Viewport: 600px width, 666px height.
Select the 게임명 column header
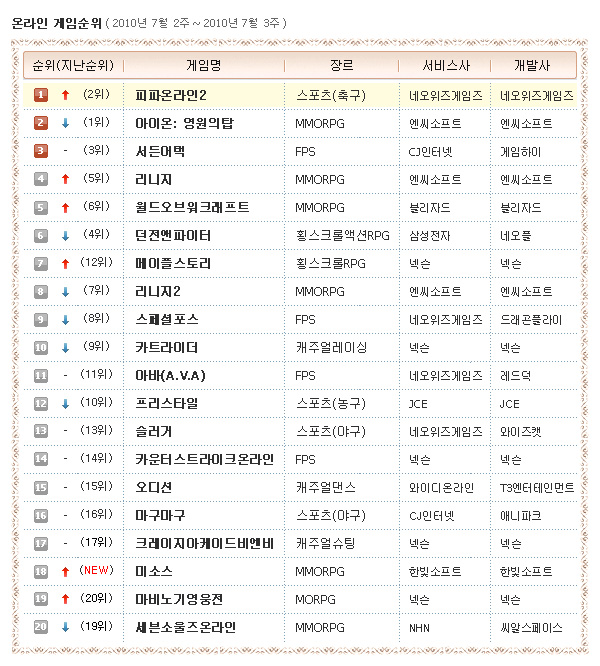tap(203, 66)
